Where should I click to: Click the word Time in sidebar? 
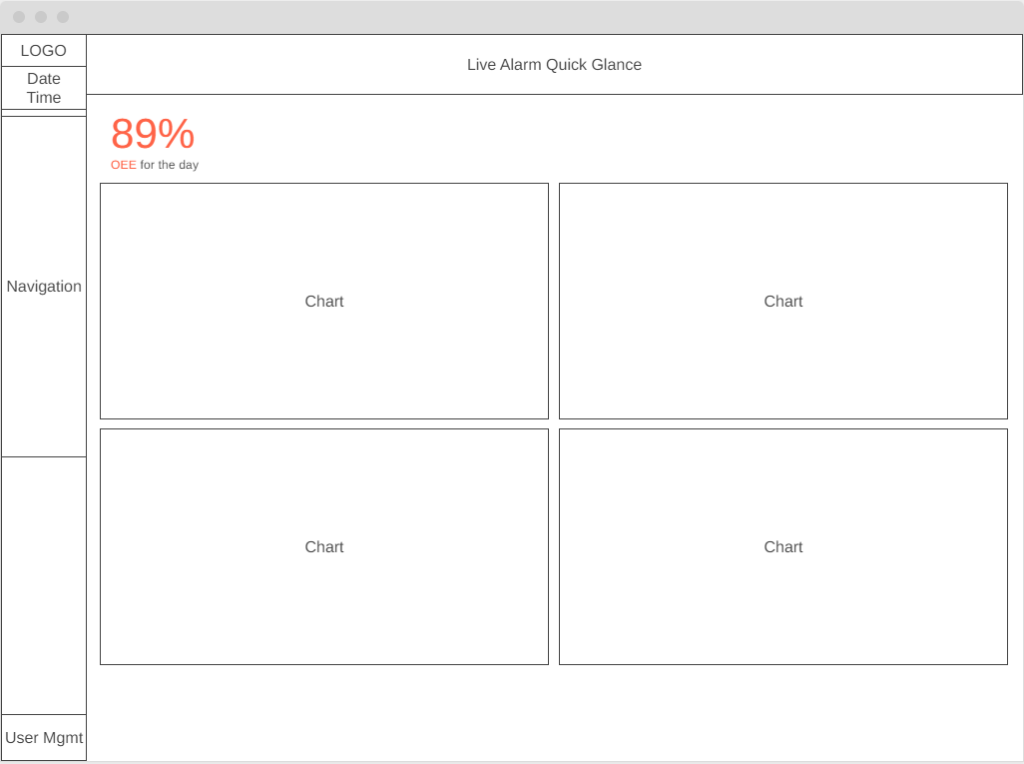(x=44, y=98)
